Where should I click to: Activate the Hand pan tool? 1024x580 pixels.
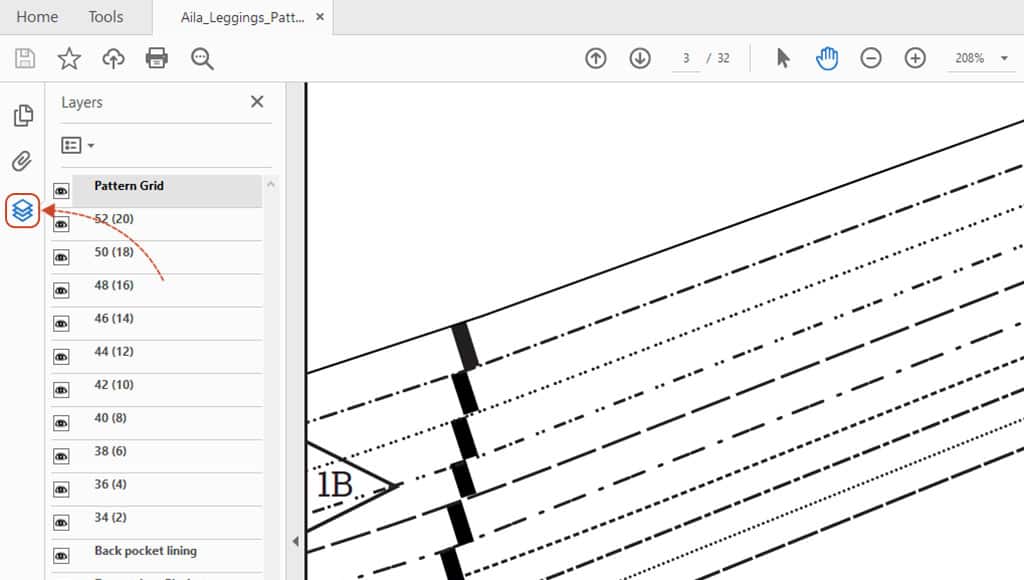click(827, 59)
